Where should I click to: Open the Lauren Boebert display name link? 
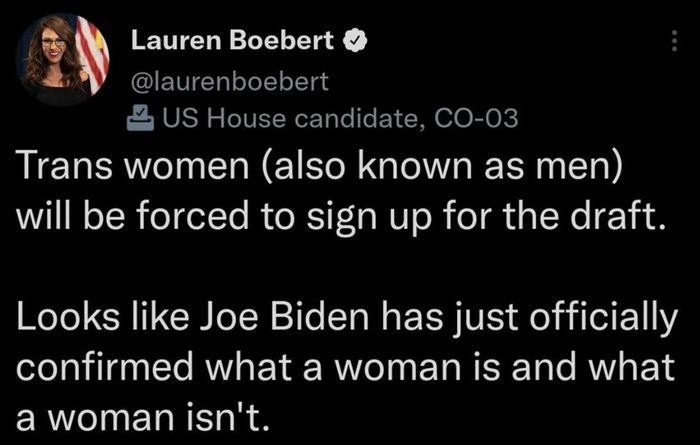(235, 43)
